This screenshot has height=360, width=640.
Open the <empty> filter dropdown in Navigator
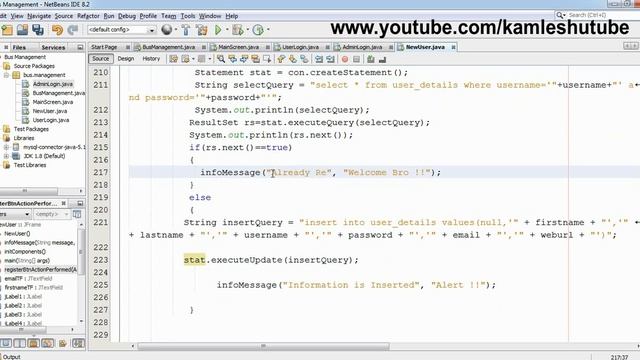click(51, 214)
